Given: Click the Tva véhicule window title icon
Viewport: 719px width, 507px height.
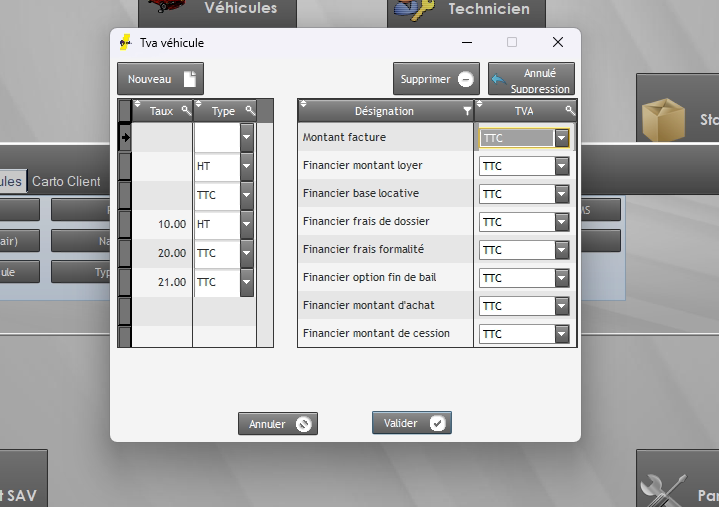Looking at the screenshot, I should 126,43.
